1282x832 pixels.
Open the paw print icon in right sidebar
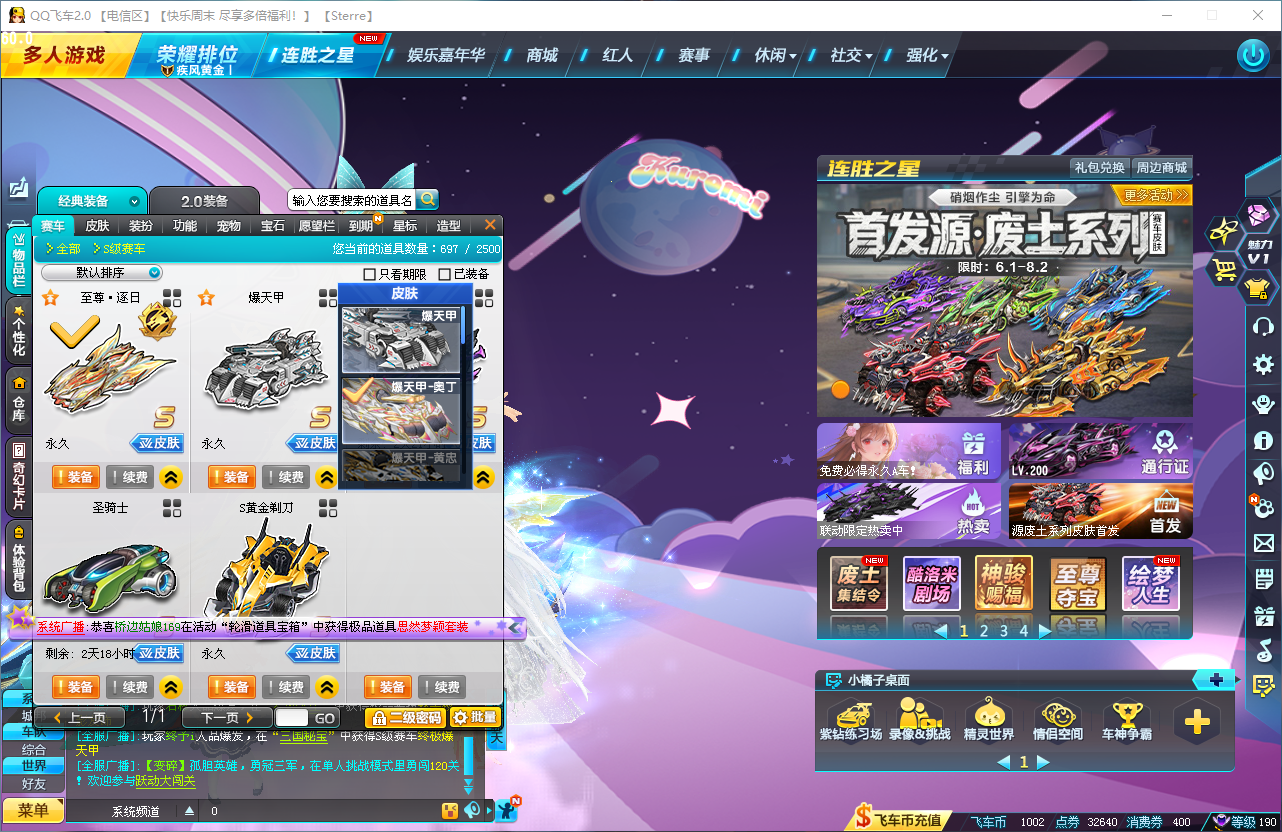[x=1263, y=506]
